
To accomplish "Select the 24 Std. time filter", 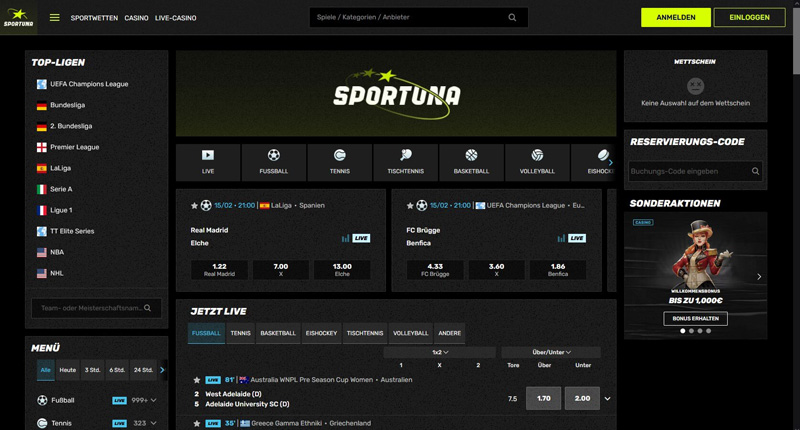I will 143,370.
